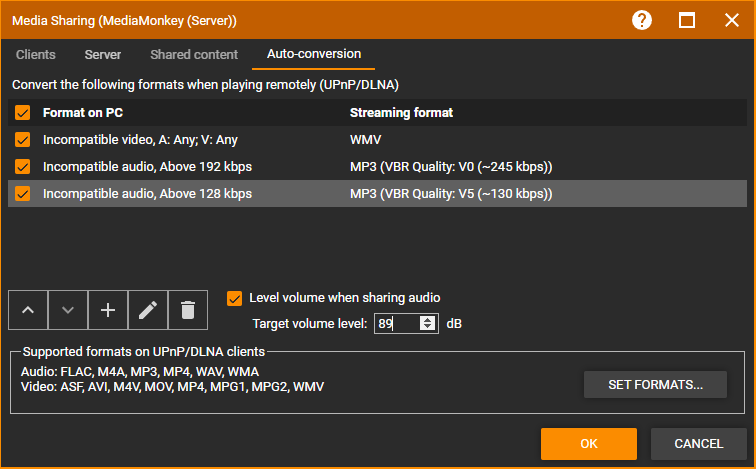Click the SET FORMATS... button
This screenshot has height=469, width=756.
(655, 385)
